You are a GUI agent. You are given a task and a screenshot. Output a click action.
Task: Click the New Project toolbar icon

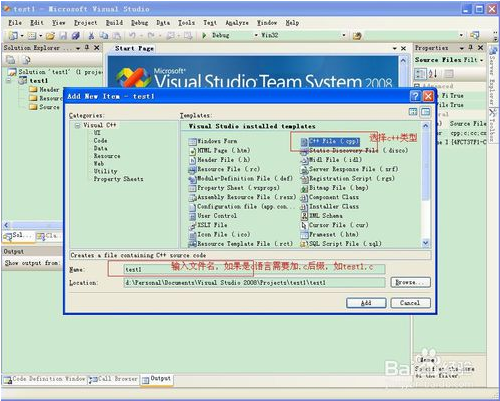[x=13, y=35]
